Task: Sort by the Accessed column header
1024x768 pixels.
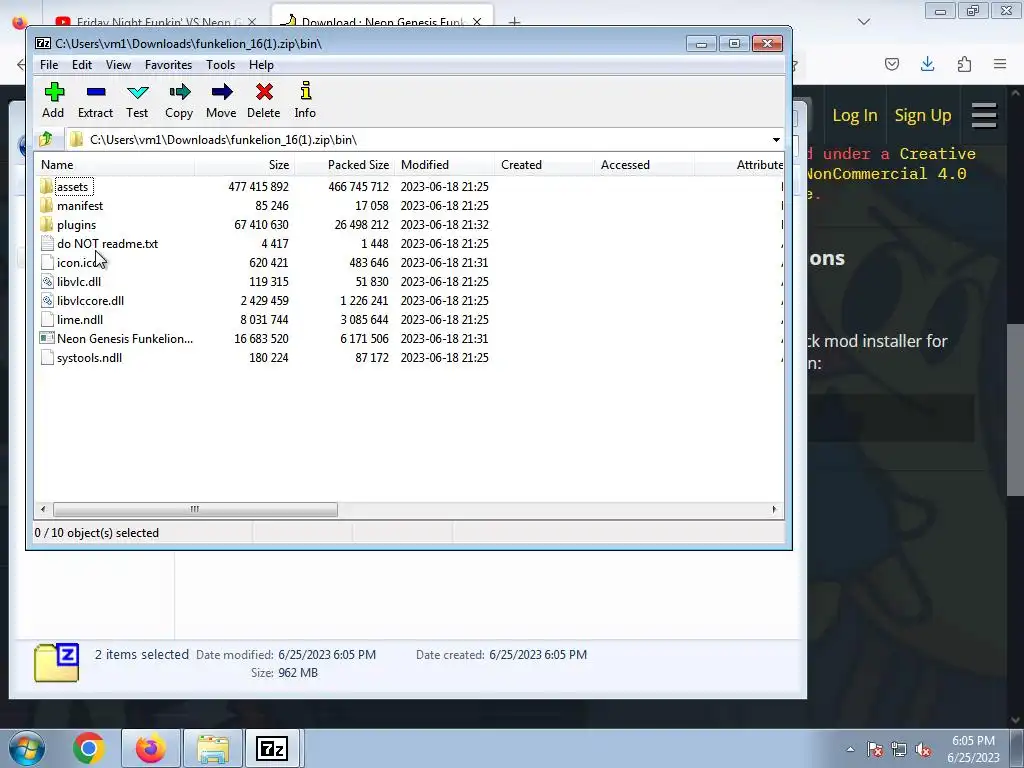Action: 644,165
